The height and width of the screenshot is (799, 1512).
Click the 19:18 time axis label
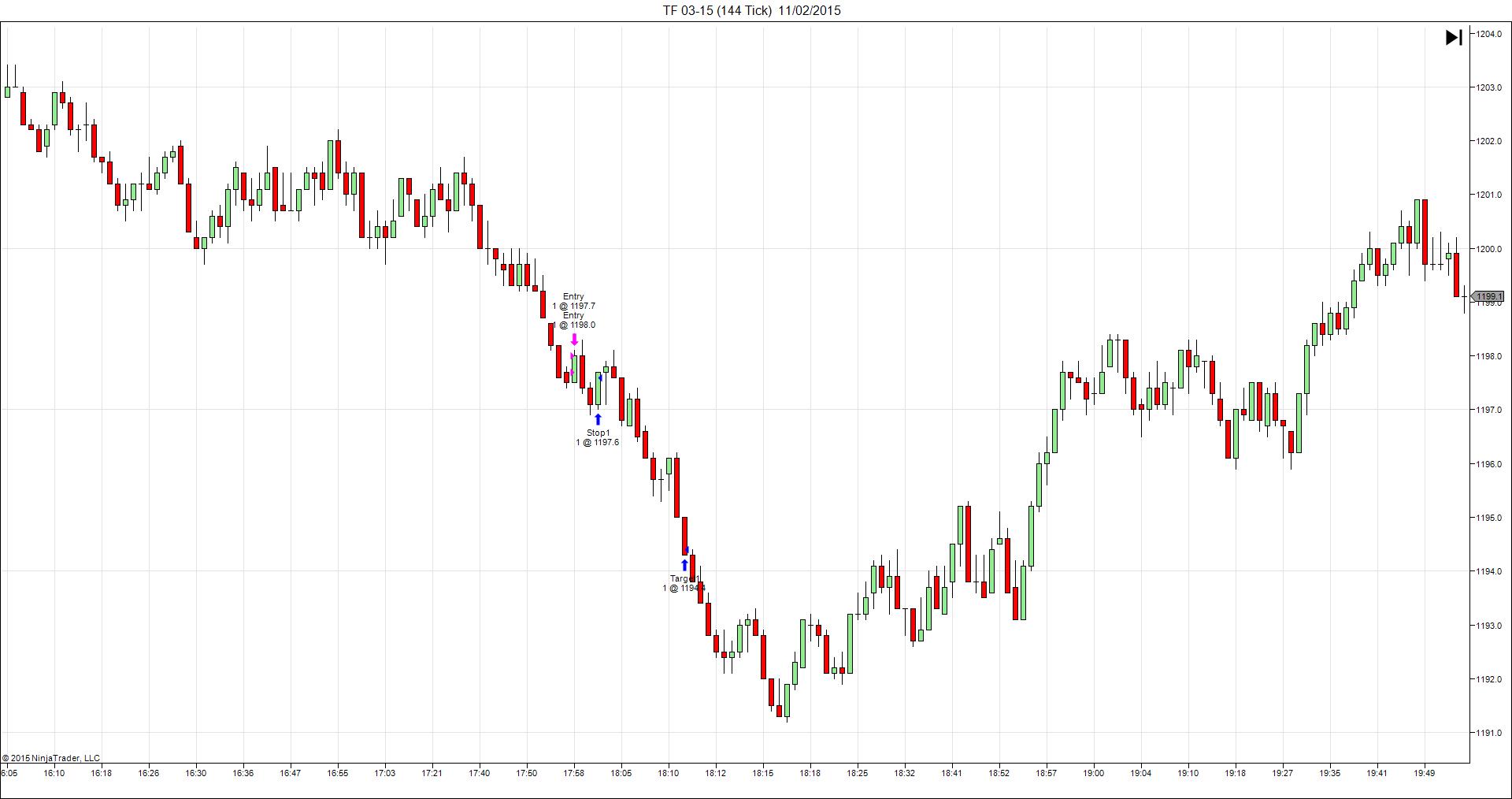[x=1236, y=773]
